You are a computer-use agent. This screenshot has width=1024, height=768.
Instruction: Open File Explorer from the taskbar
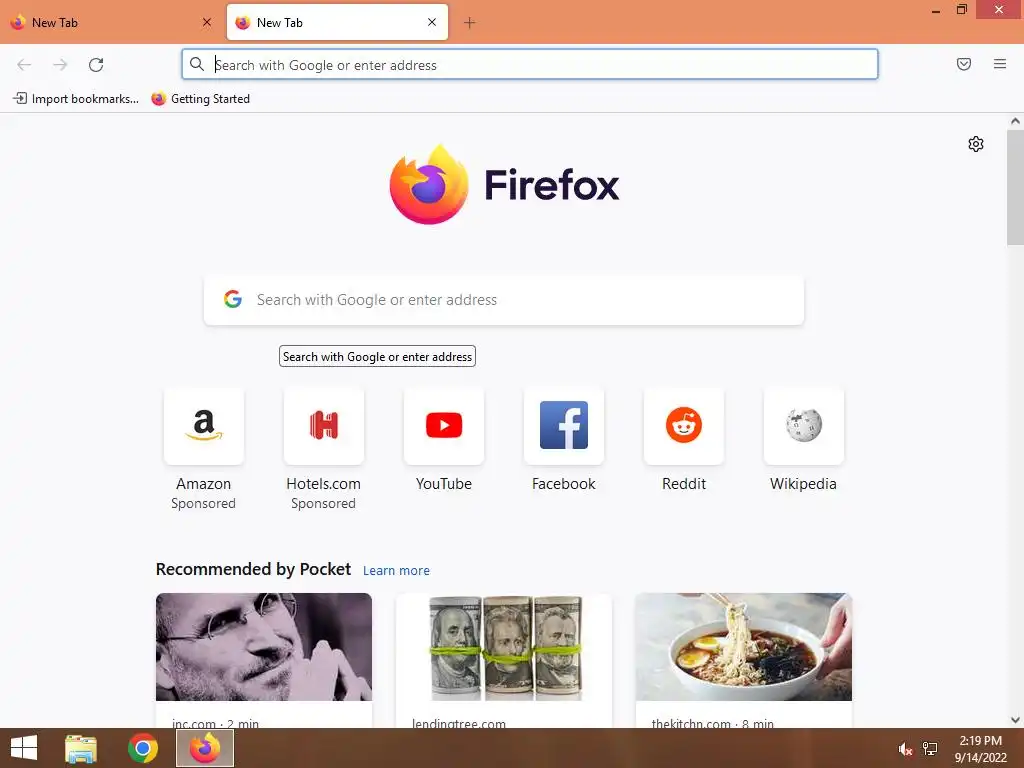[81, 748]
